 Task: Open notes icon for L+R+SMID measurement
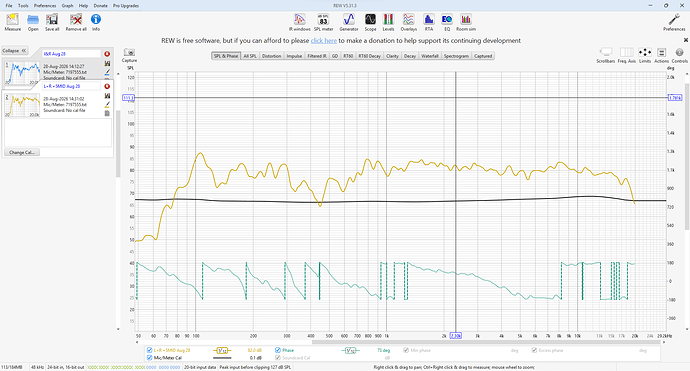point(107,114)
